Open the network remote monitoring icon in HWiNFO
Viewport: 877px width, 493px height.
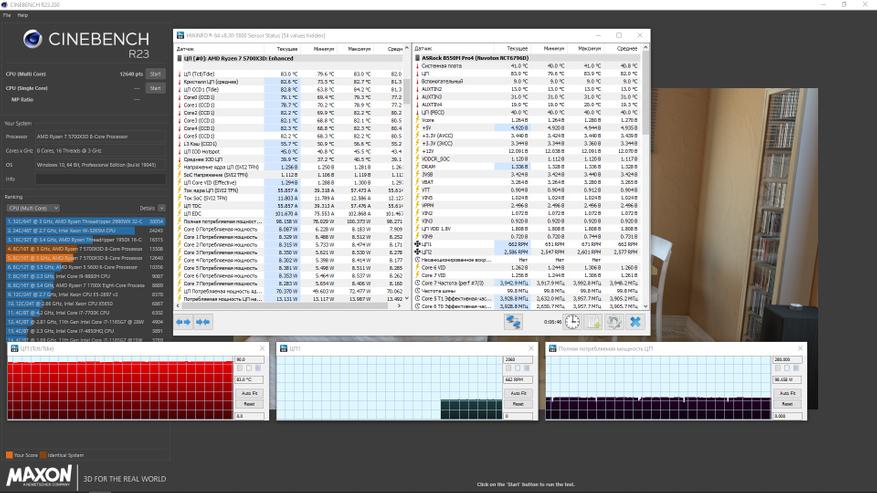[x=513, y=322]
